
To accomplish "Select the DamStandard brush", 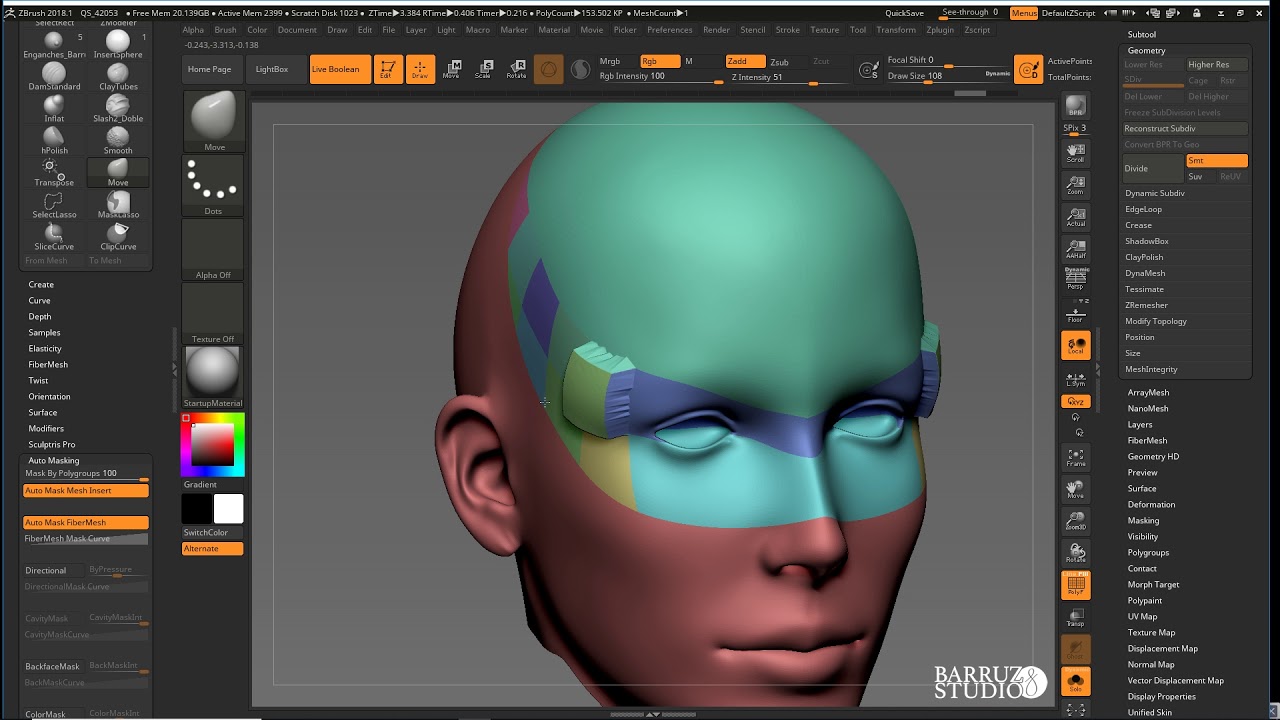I will [54, 77].
